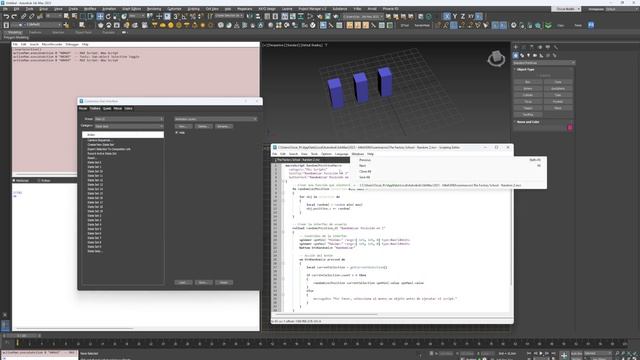Switch to Colors tab in Customize dialog
Viewport: 640px width, 360px height.
tap(128, 109)
